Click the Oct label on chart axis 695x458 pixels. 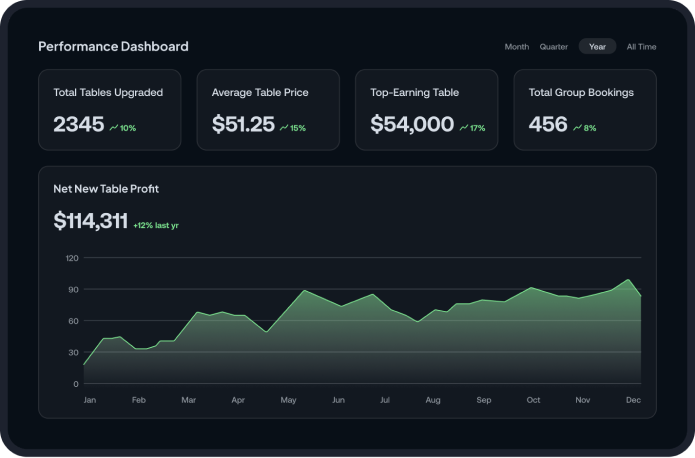point(533,400)
